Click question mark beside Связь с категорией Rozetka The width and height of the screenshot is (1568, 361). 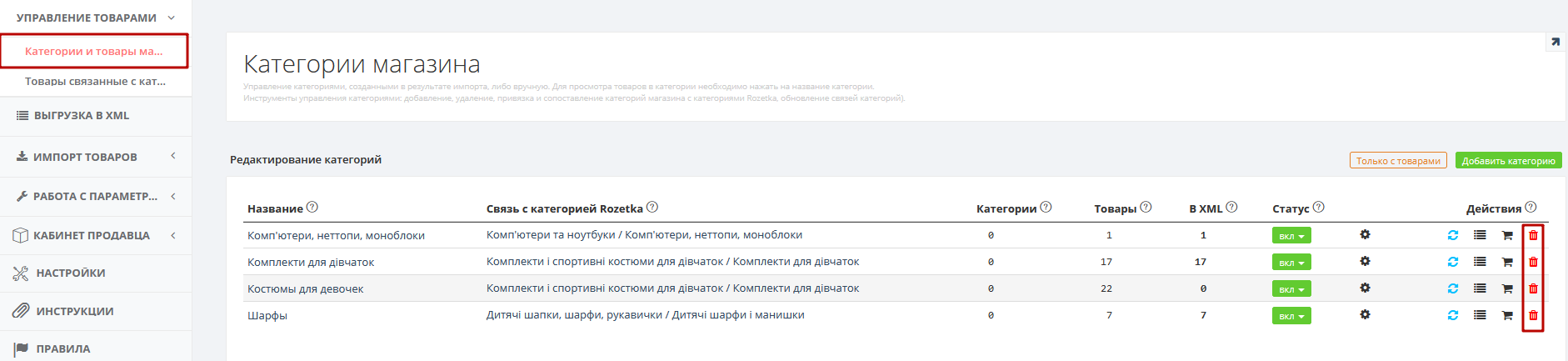point(652,208)
